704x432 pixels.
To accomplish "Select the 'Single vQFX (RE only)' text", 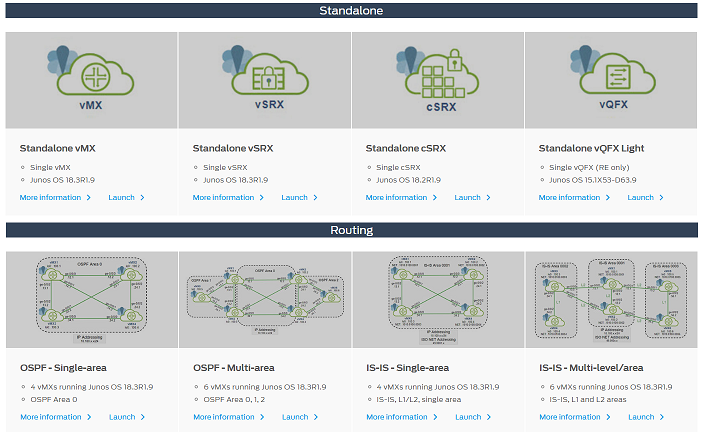I will pyautogui.click(x=589, y=168).
